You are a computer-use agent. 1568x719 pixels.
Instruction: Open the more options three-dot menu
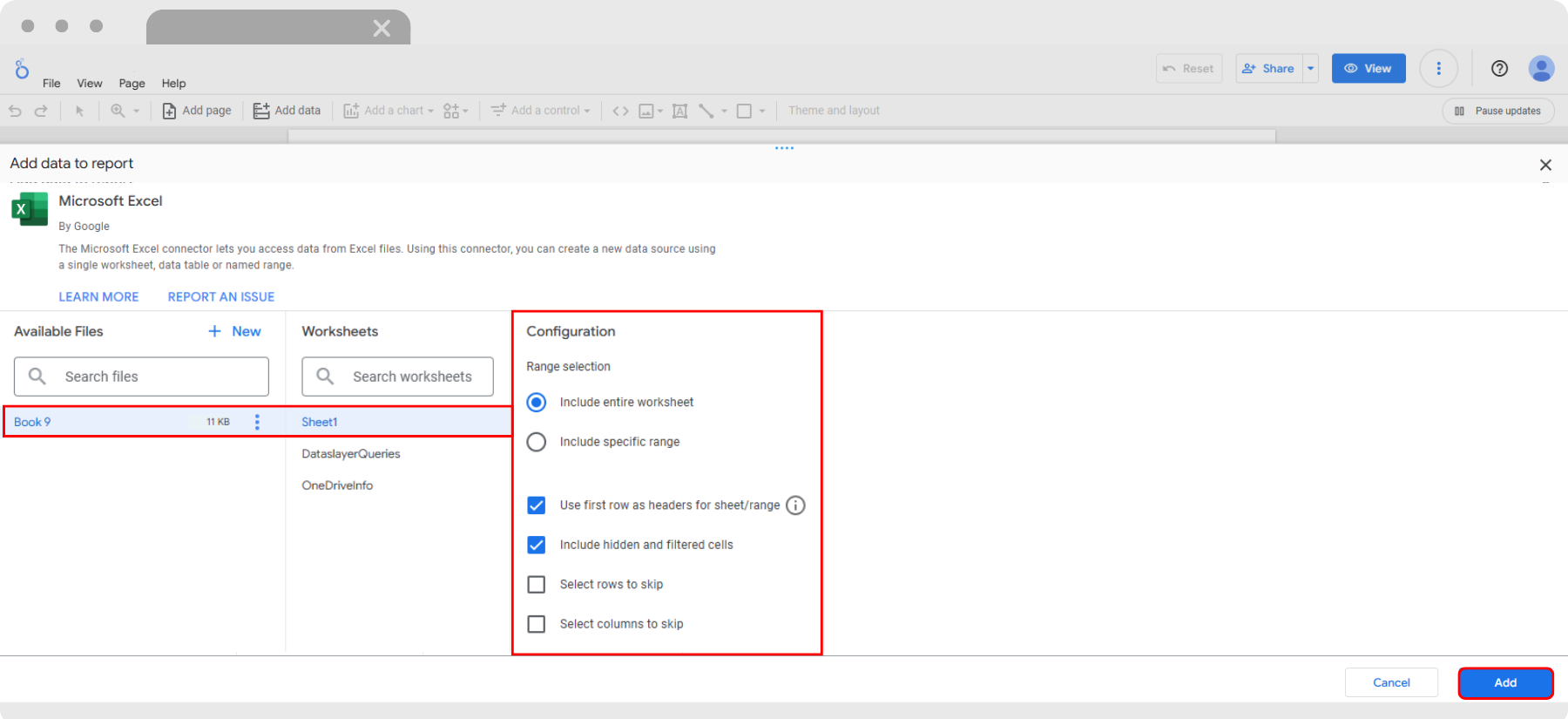coord(1439,68)
